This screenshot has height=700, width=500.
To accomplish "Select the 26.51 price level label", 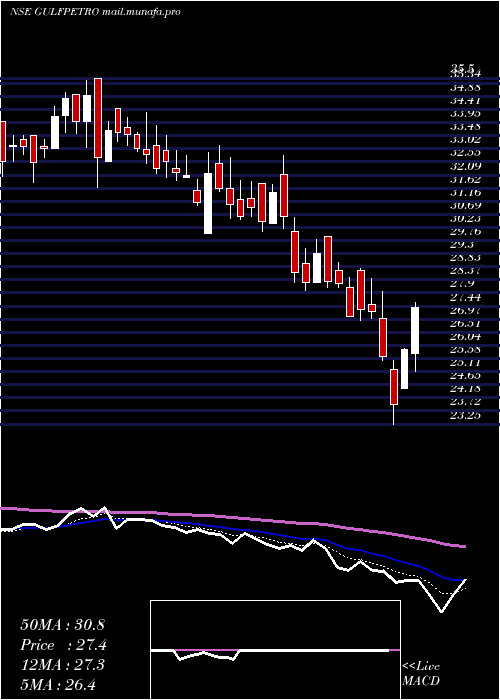I will 467,324.
